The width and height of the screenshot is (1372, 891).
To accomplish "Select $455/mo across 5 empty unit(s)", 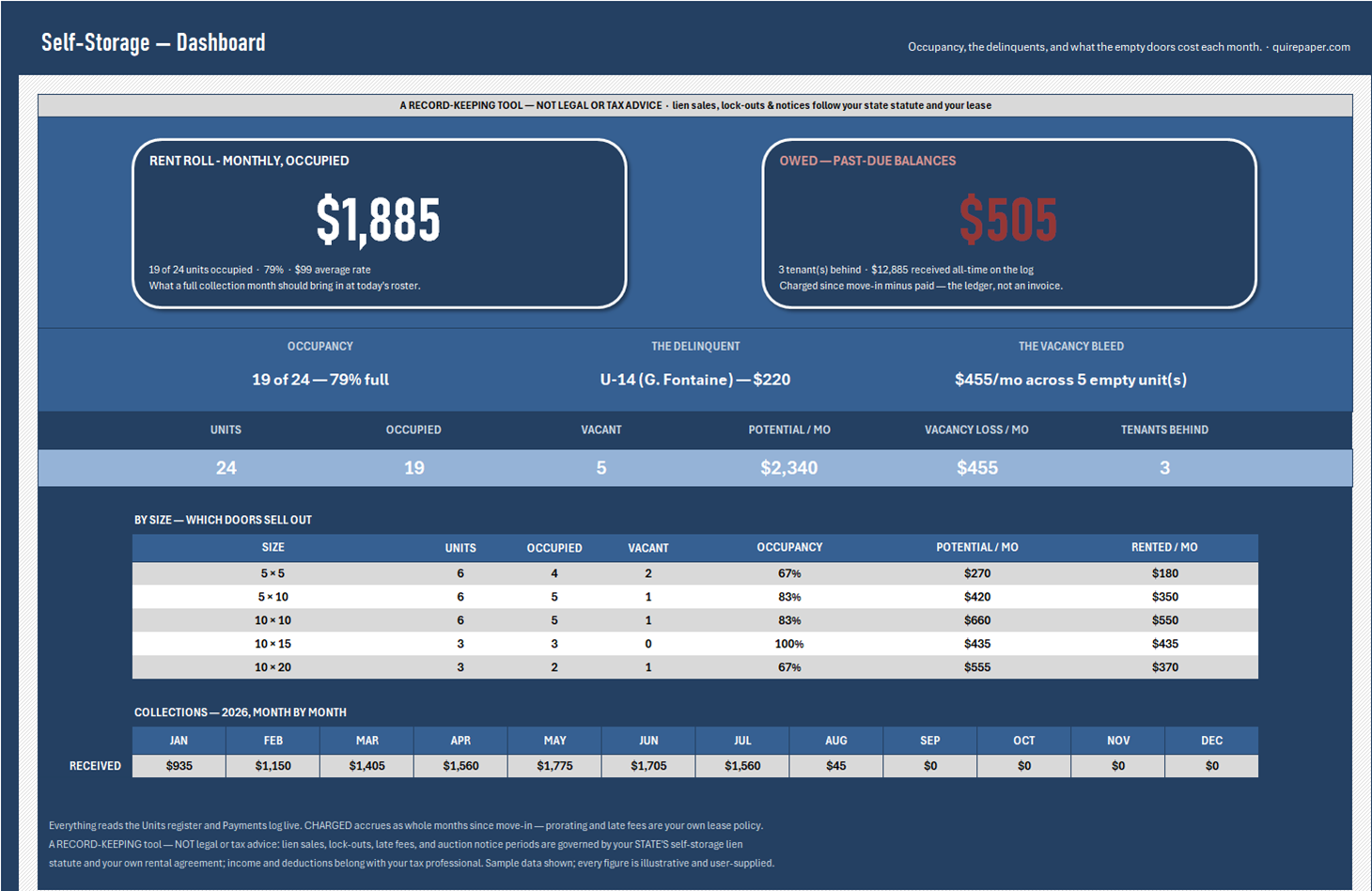I will pos(1070,380).
